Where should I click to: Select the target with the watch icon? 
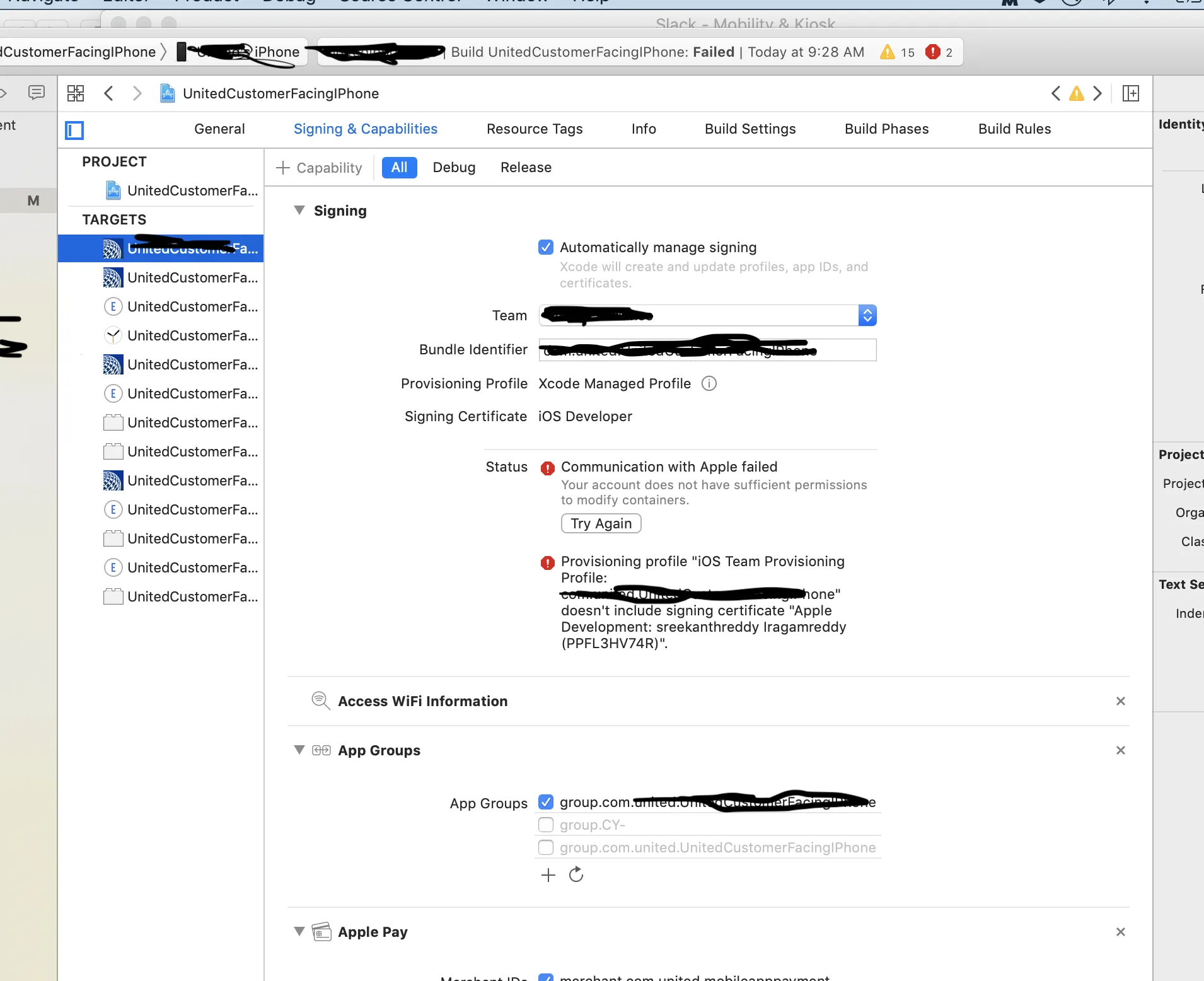pos(161,335)
